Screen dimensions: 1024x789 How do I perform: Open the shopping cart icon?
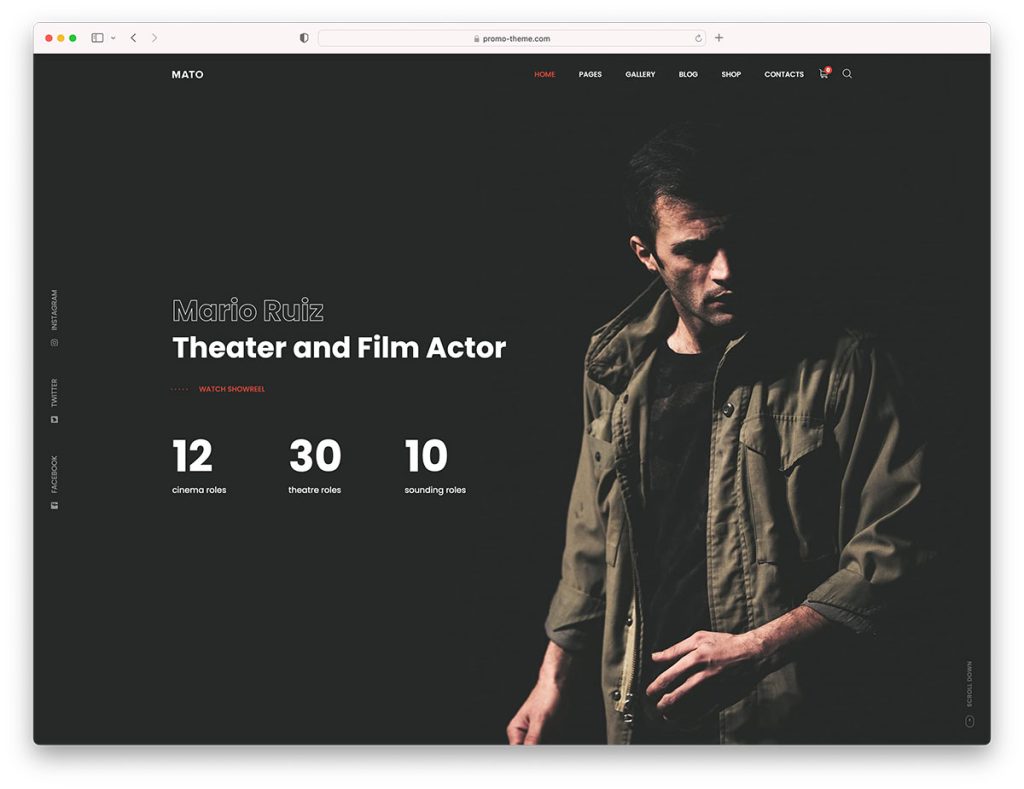(823, 75)
